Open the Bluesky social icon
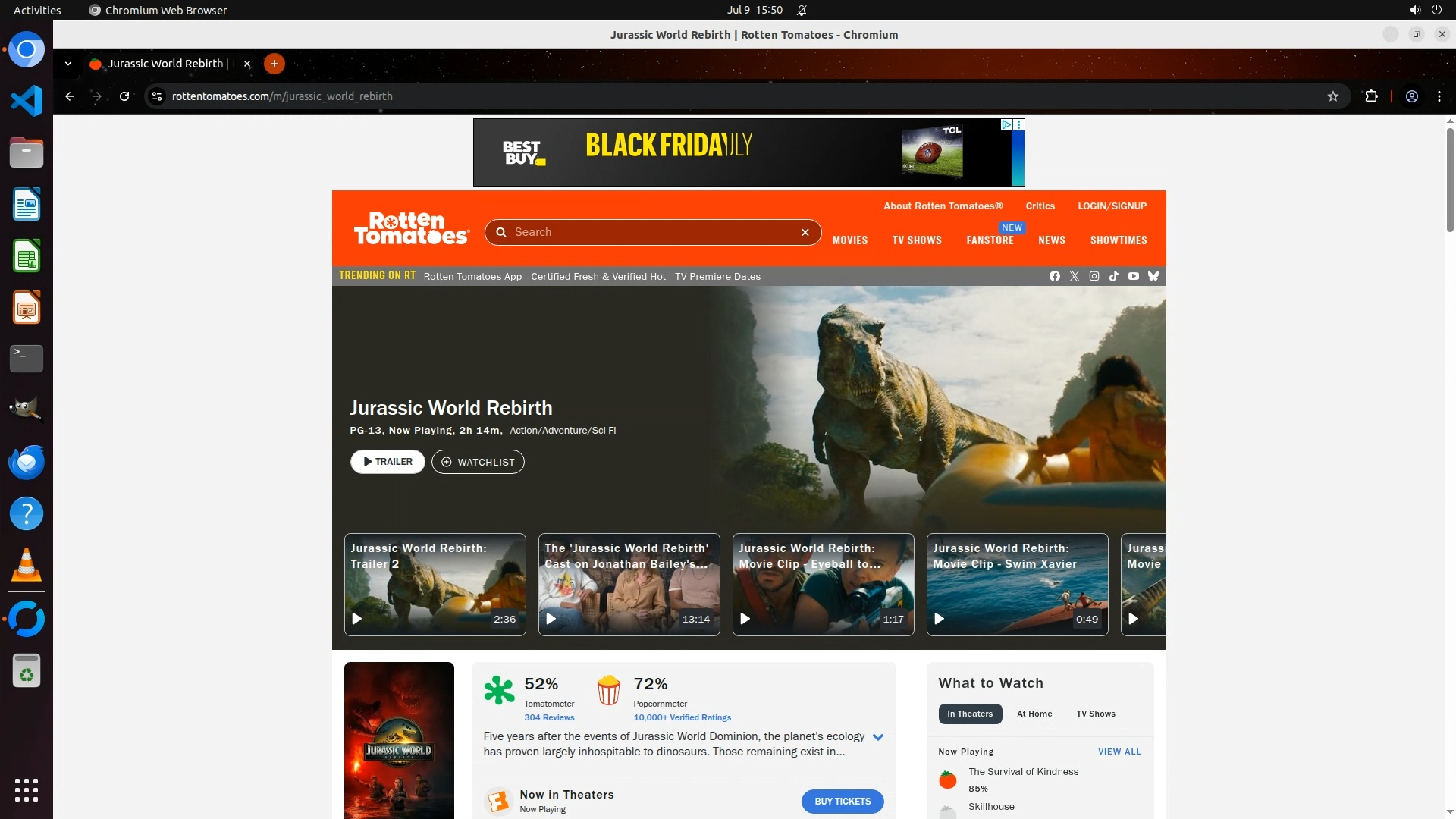The image size is (1456, 819). (1153, 276)
